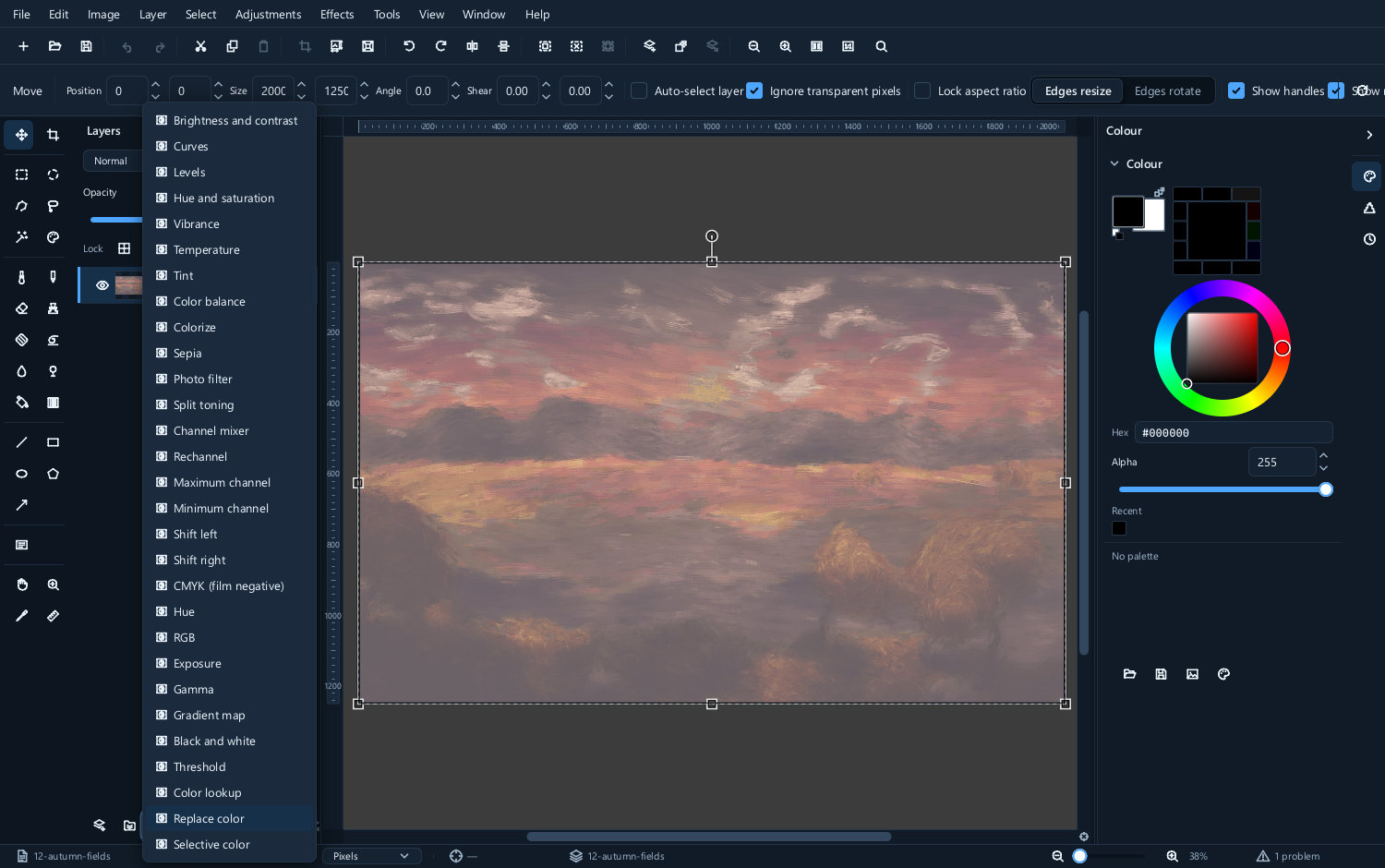Select the Move tool in left toolbox

pos(21,135)
